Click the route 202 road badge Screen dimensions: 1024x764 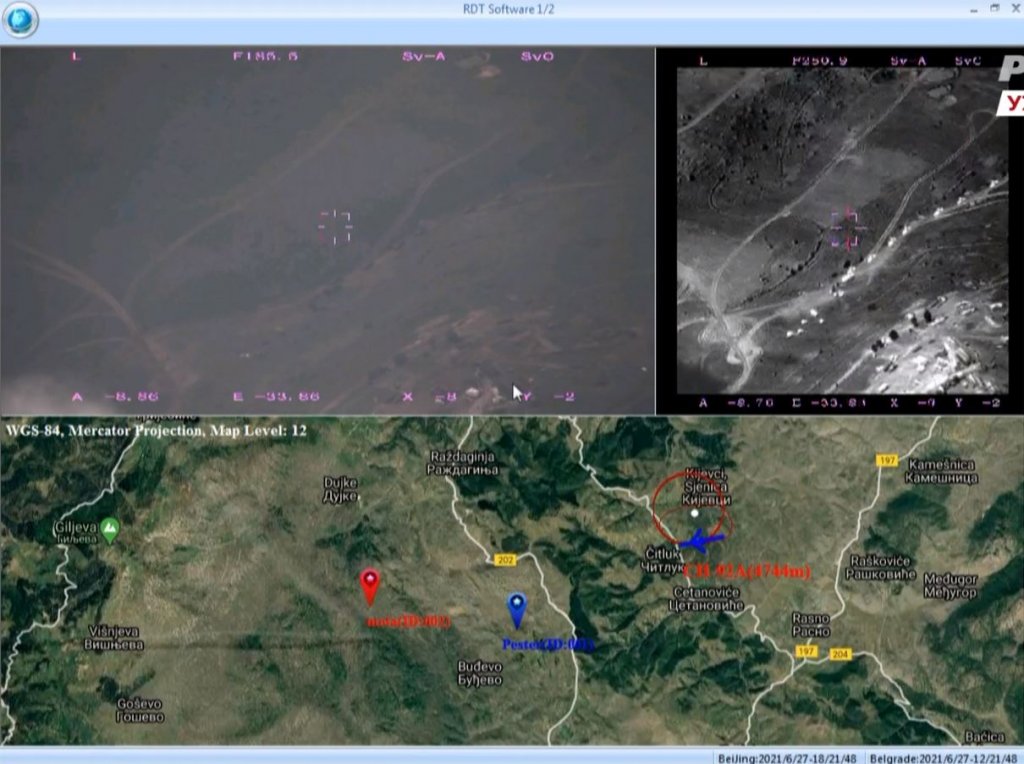503,559
